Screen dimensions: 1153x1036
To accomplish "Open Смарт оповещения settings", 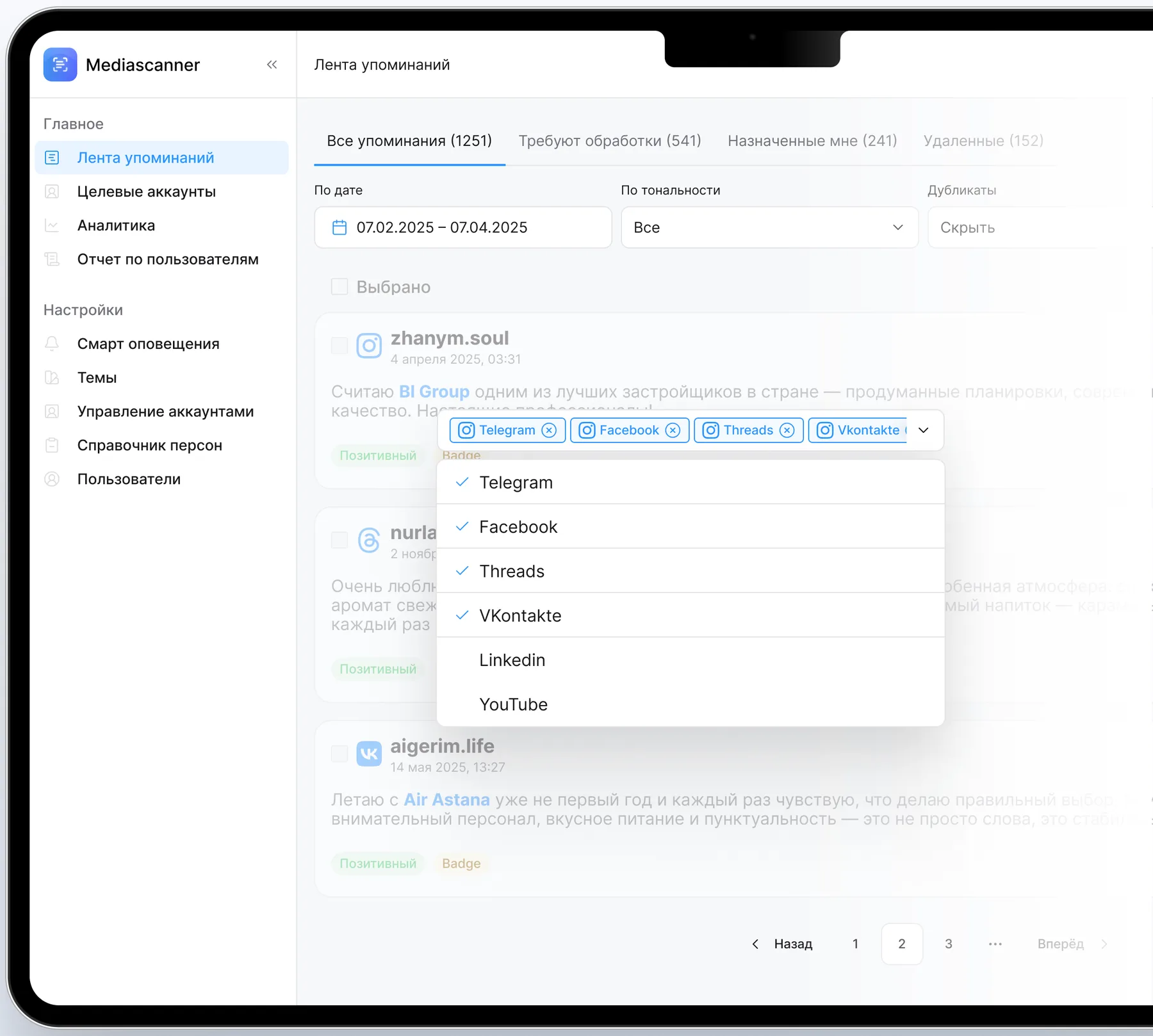I will click(x=161, y=344).
